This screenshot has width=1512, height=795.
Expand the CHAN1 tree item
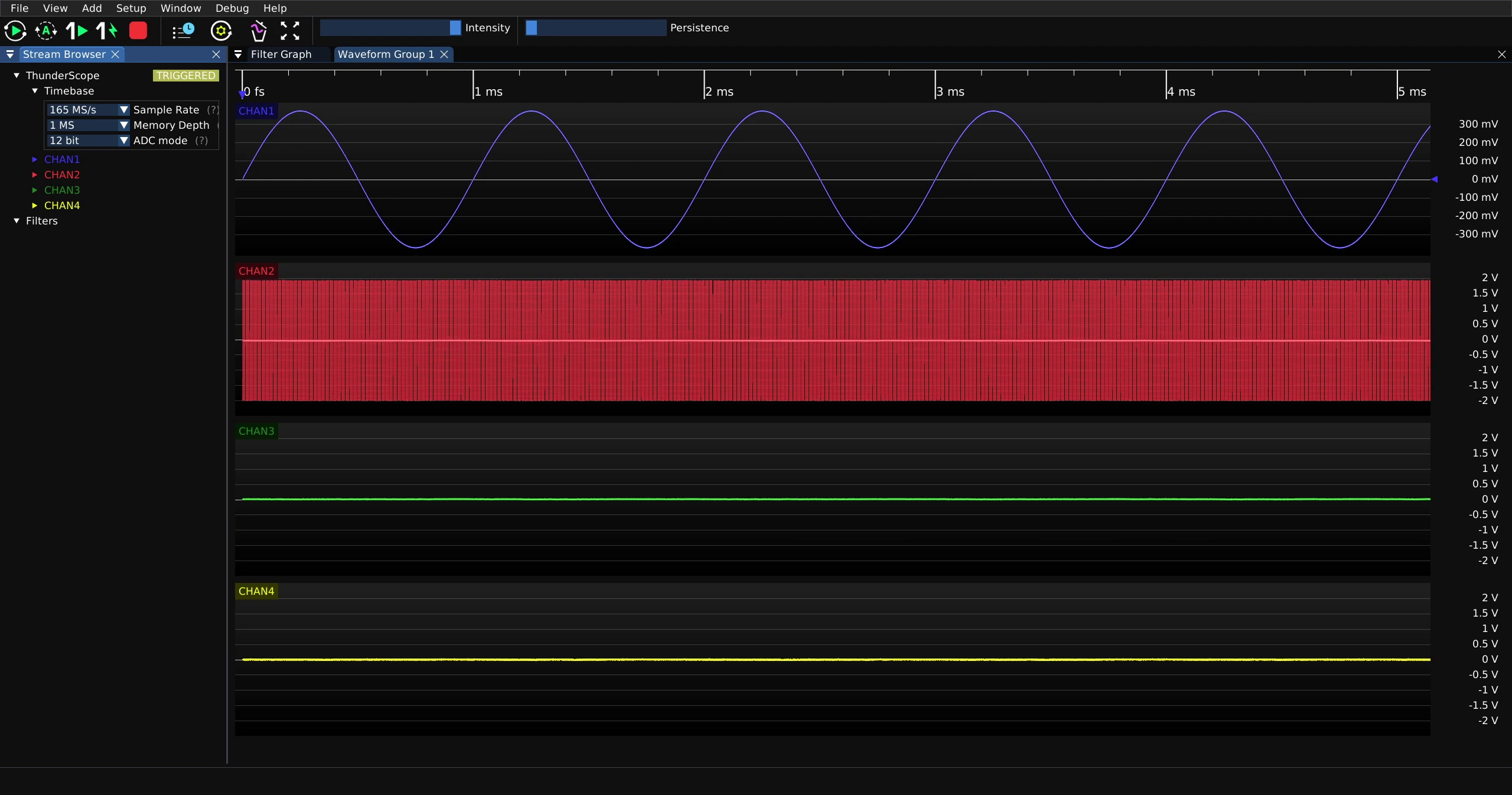point(35,159)
